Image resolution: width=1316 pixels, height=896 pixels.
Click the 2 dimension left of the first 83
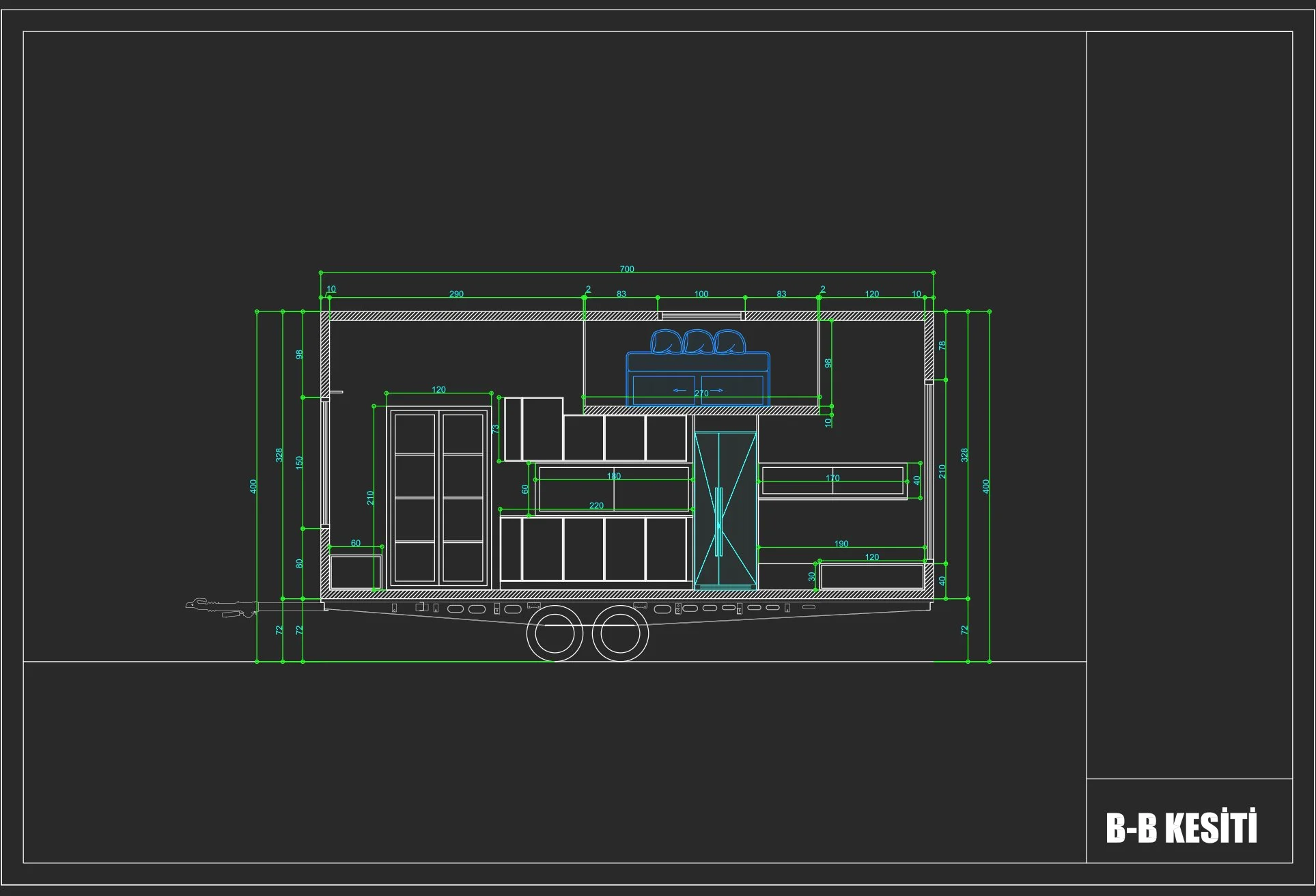coord(588,290)
